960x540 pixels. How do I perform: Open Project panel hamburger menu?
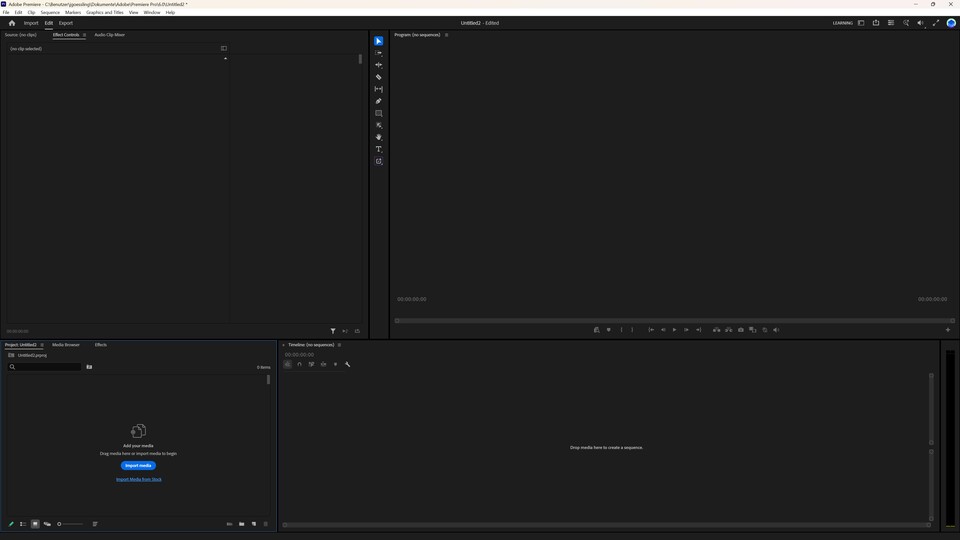click(42, 345)
